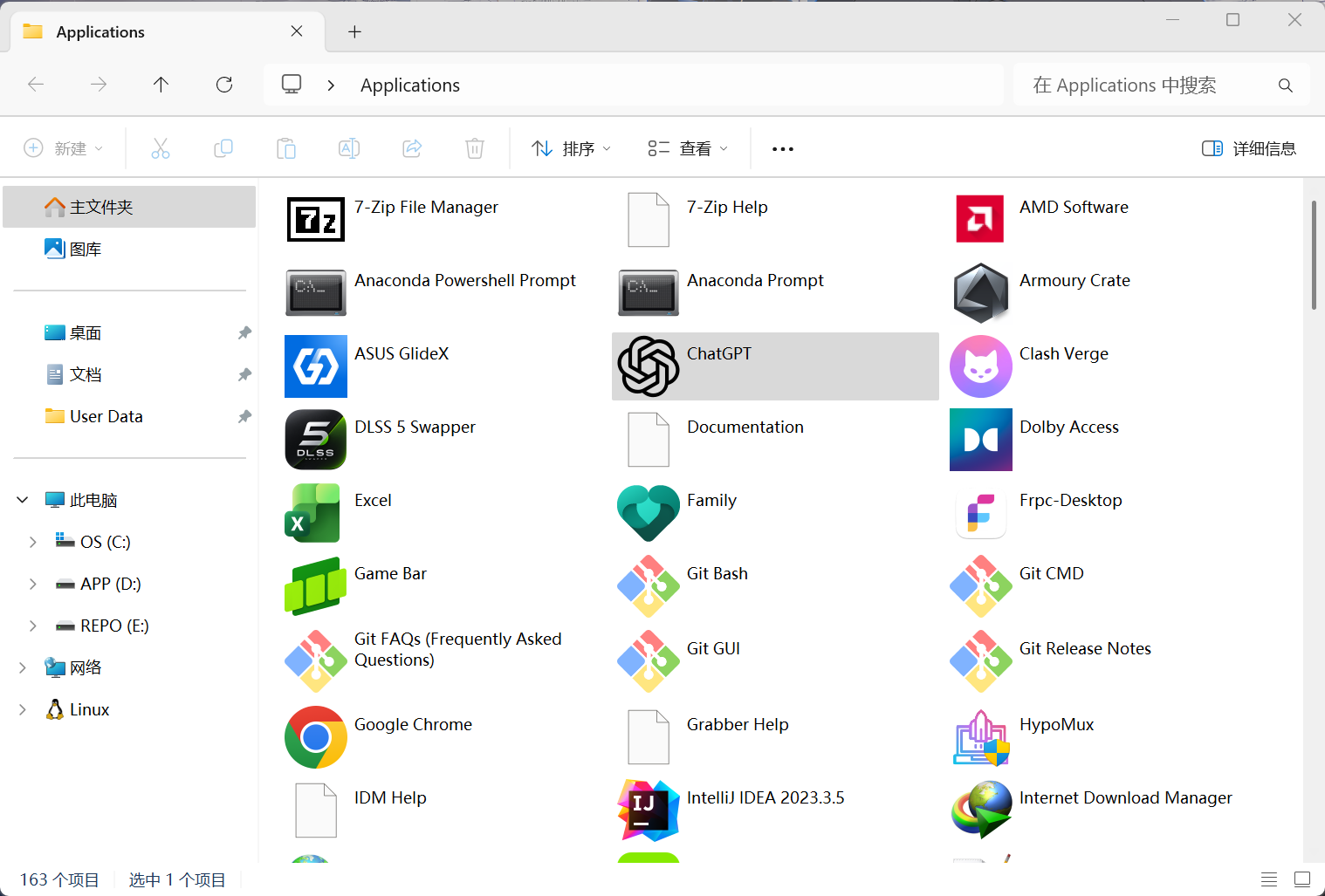Select the Armoury Crate icon
The height and width of the screenshot is (896, 1325).
pos(981,293)
